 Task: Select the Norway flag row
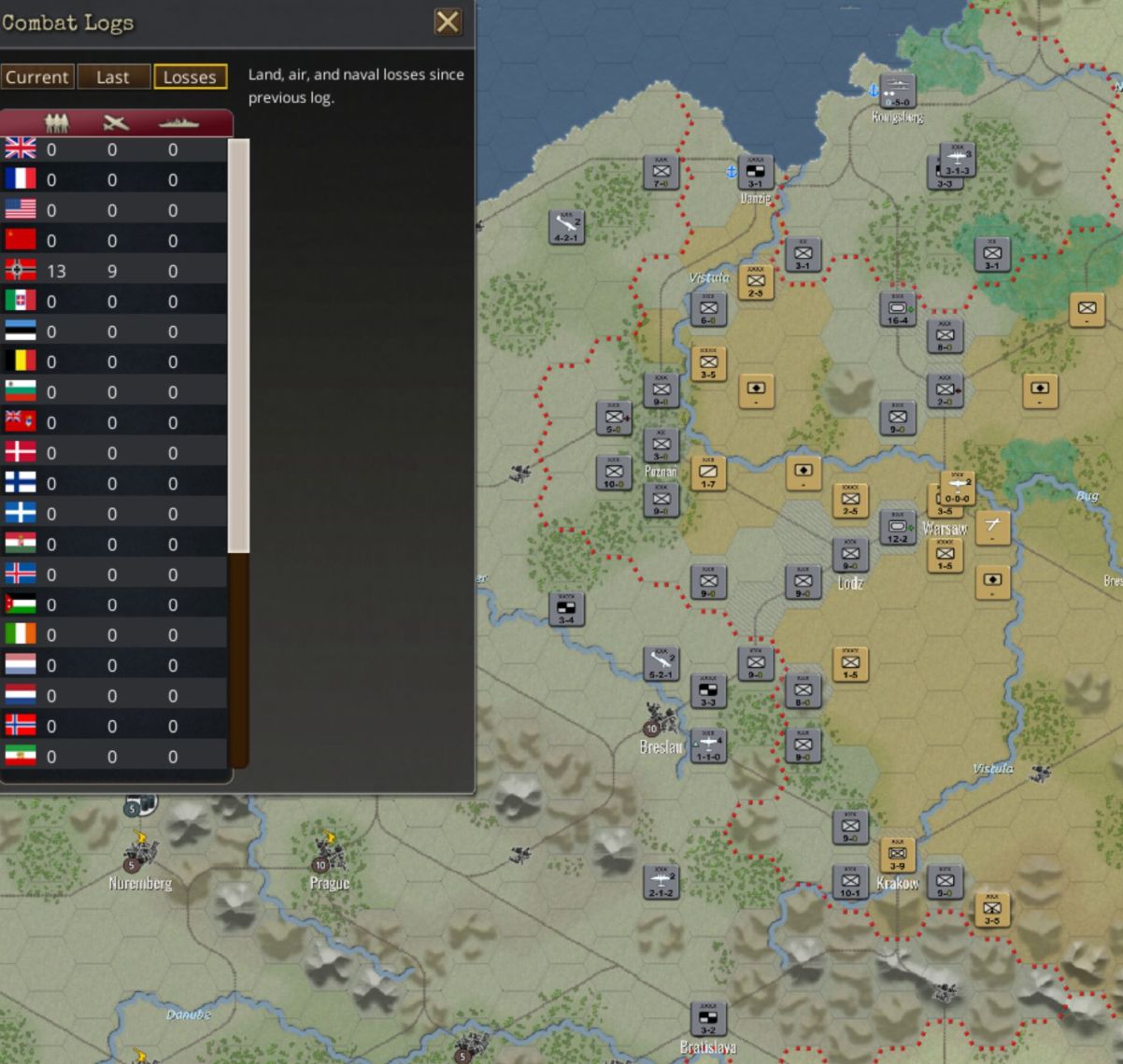coord(113,726)
